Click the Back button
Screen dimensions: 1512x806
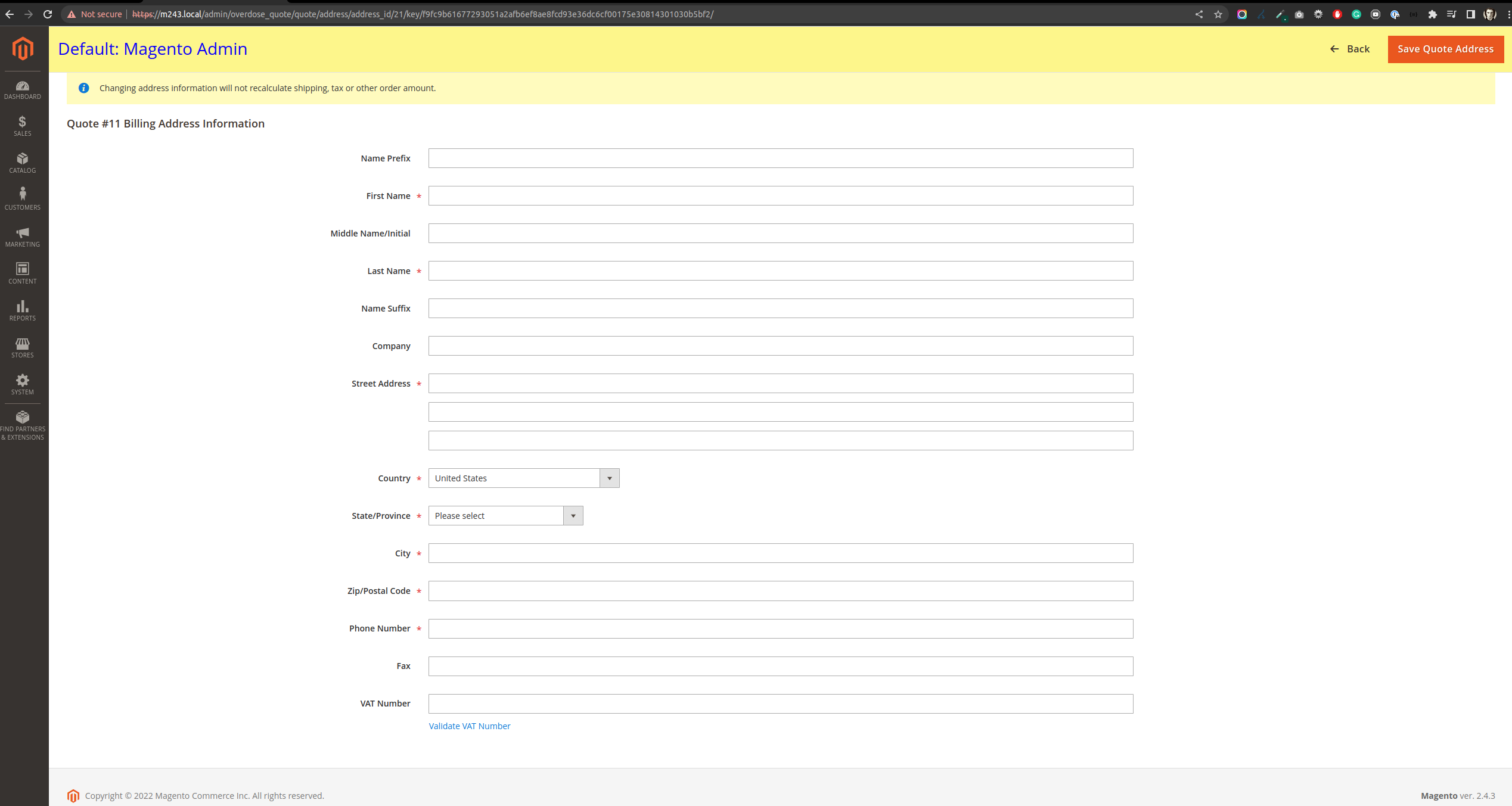click(1350, 49)
